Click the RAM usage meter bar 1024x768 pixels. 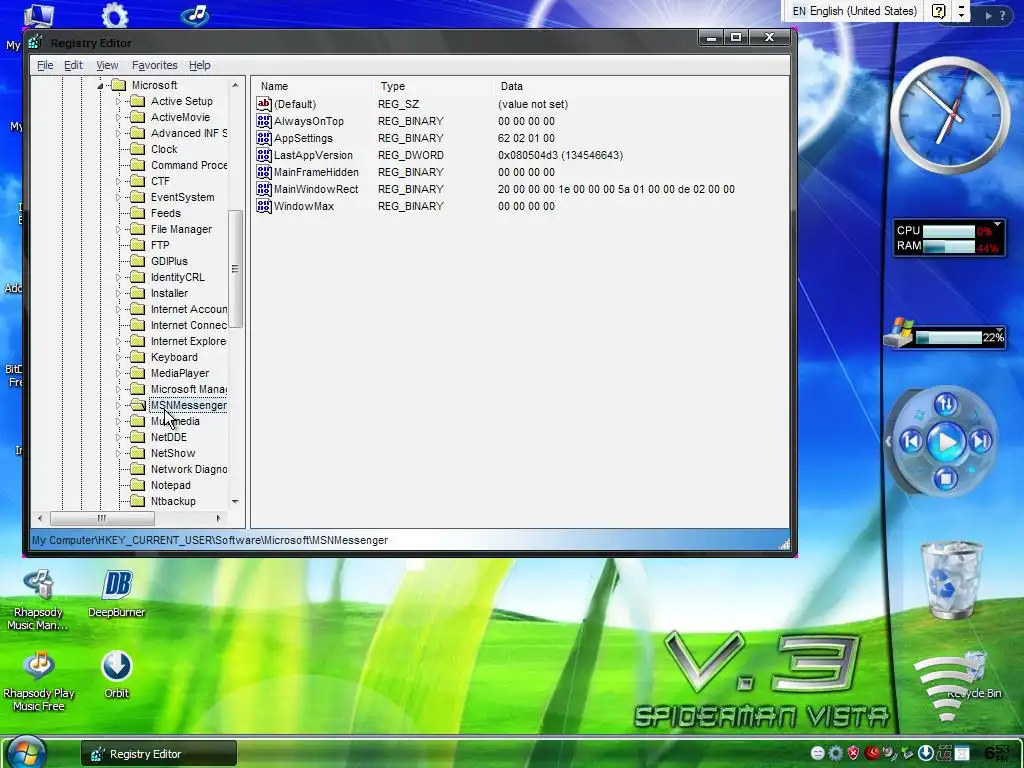point(949,247)
